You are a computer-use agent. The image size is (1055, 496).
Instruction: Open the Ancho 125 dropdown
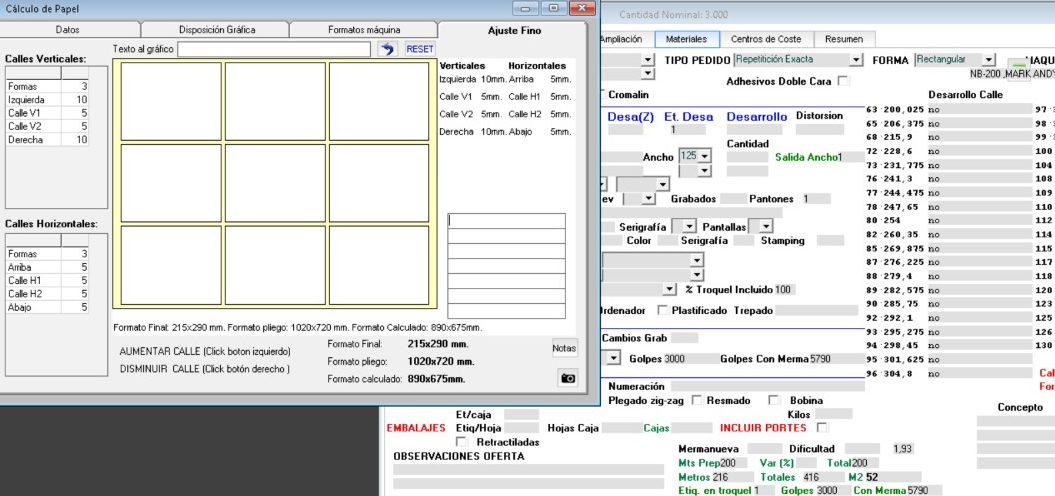click(704, 156)
